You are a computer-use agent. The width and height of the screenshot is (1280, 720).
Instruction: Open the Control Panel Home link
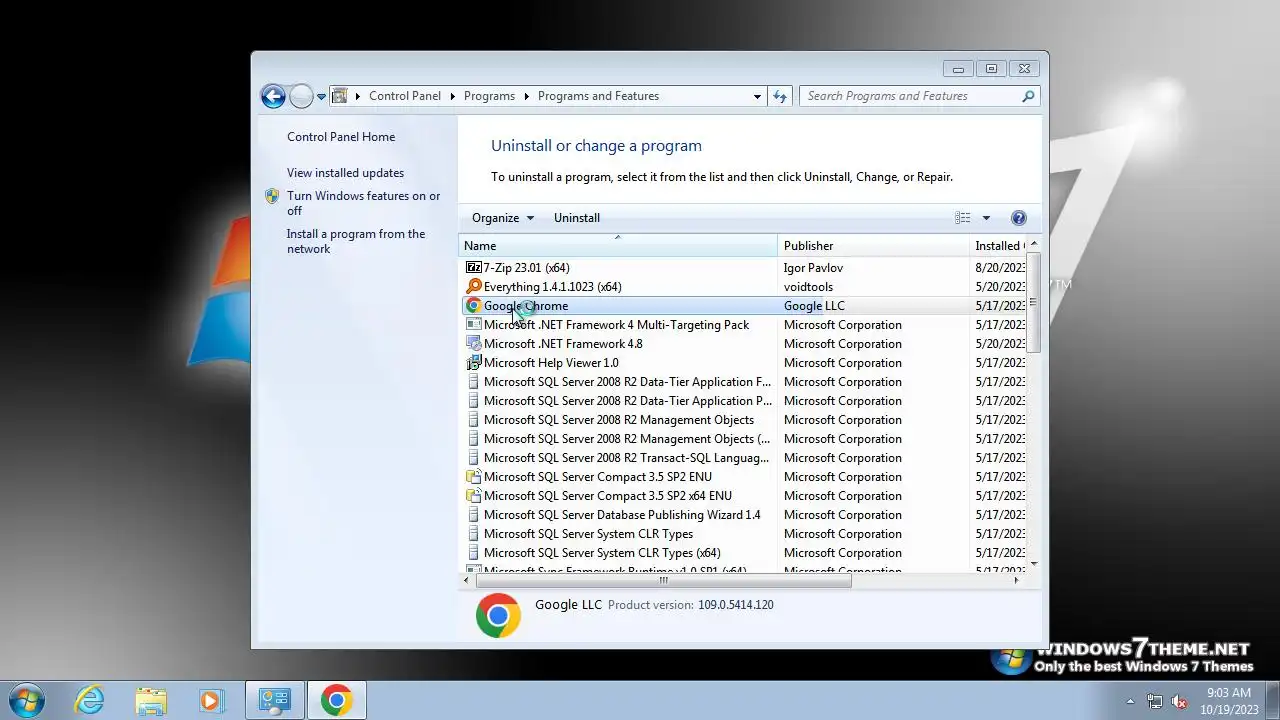click(341, 137)
